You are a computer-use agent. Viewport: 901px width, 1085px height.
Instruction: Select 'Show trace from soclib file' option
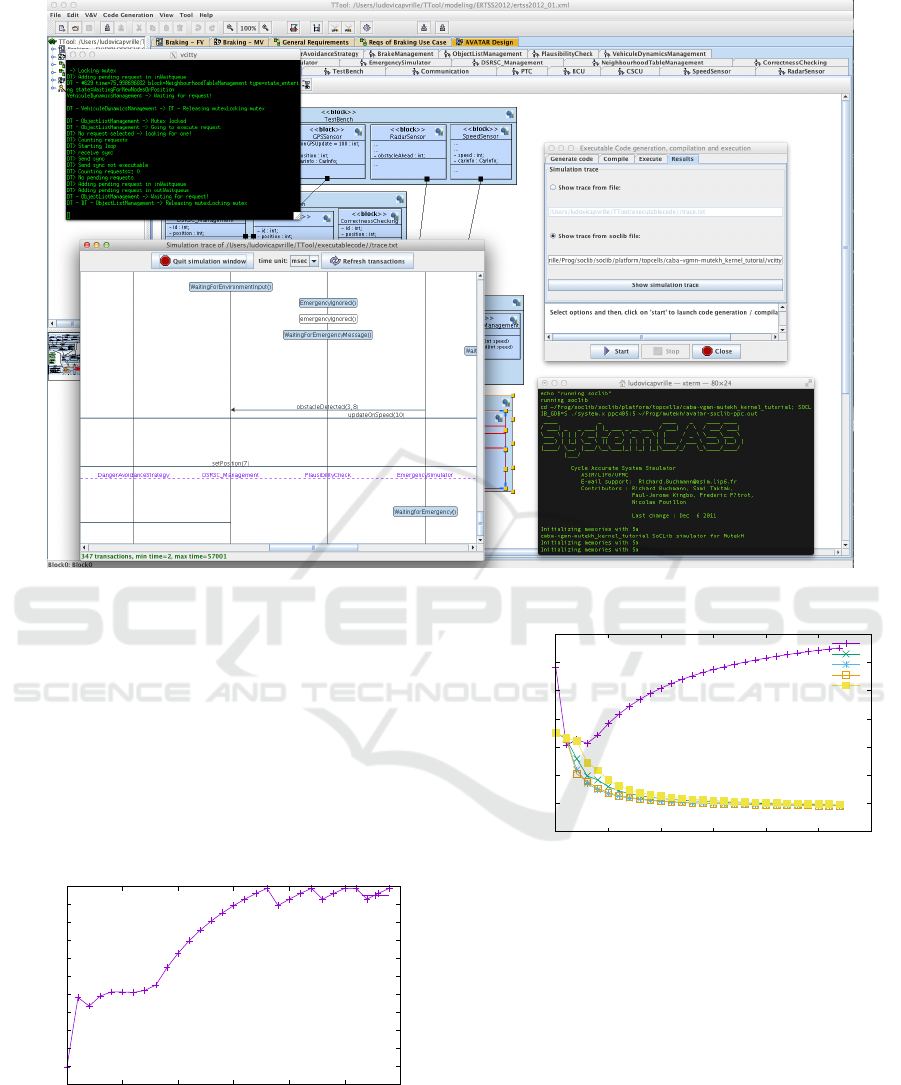[x=554, y=236]
